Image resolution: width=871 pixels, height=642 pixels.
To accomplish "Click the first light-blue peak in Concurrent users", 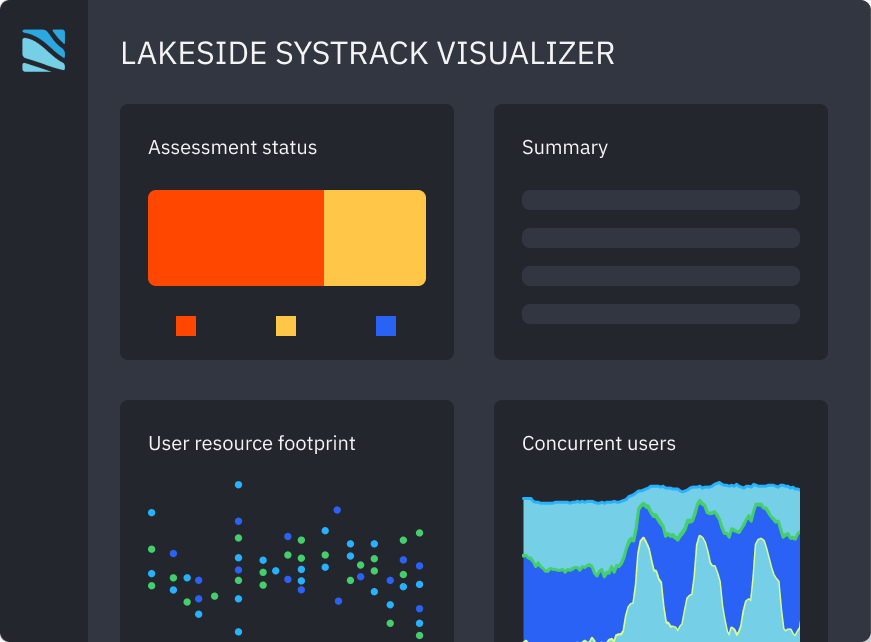I will 644,589.
